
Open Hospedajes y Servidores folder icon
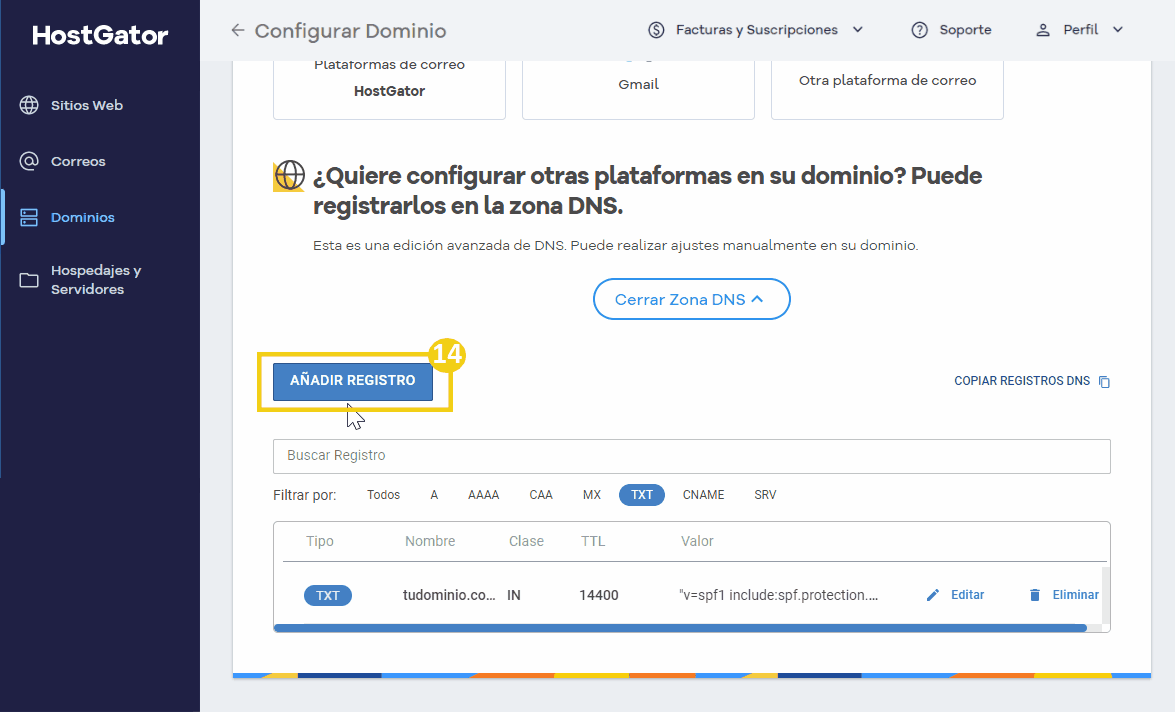point(29,280)
